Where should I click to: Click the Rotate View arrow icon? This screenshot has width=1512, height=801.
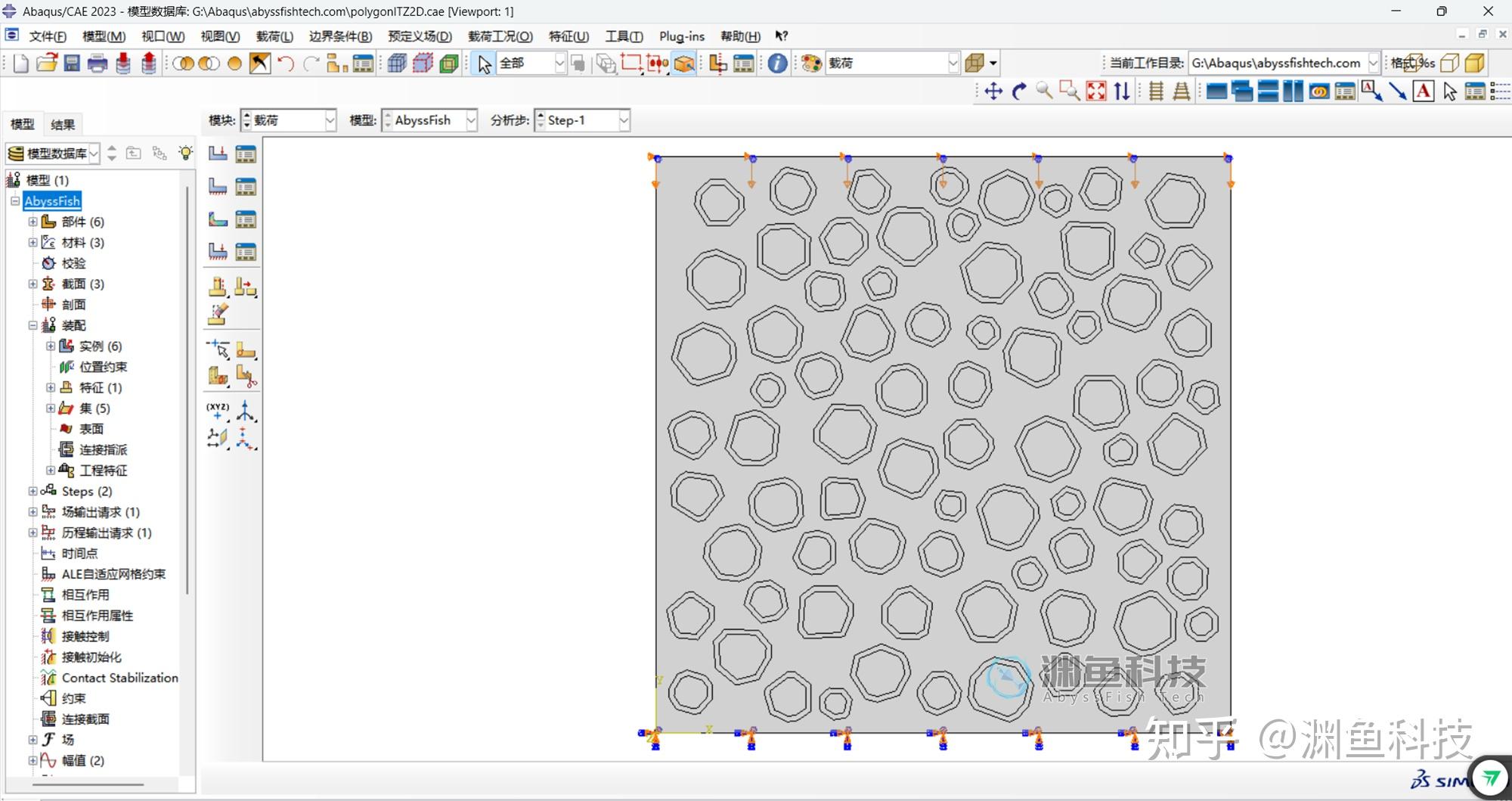click(1019, 92)
